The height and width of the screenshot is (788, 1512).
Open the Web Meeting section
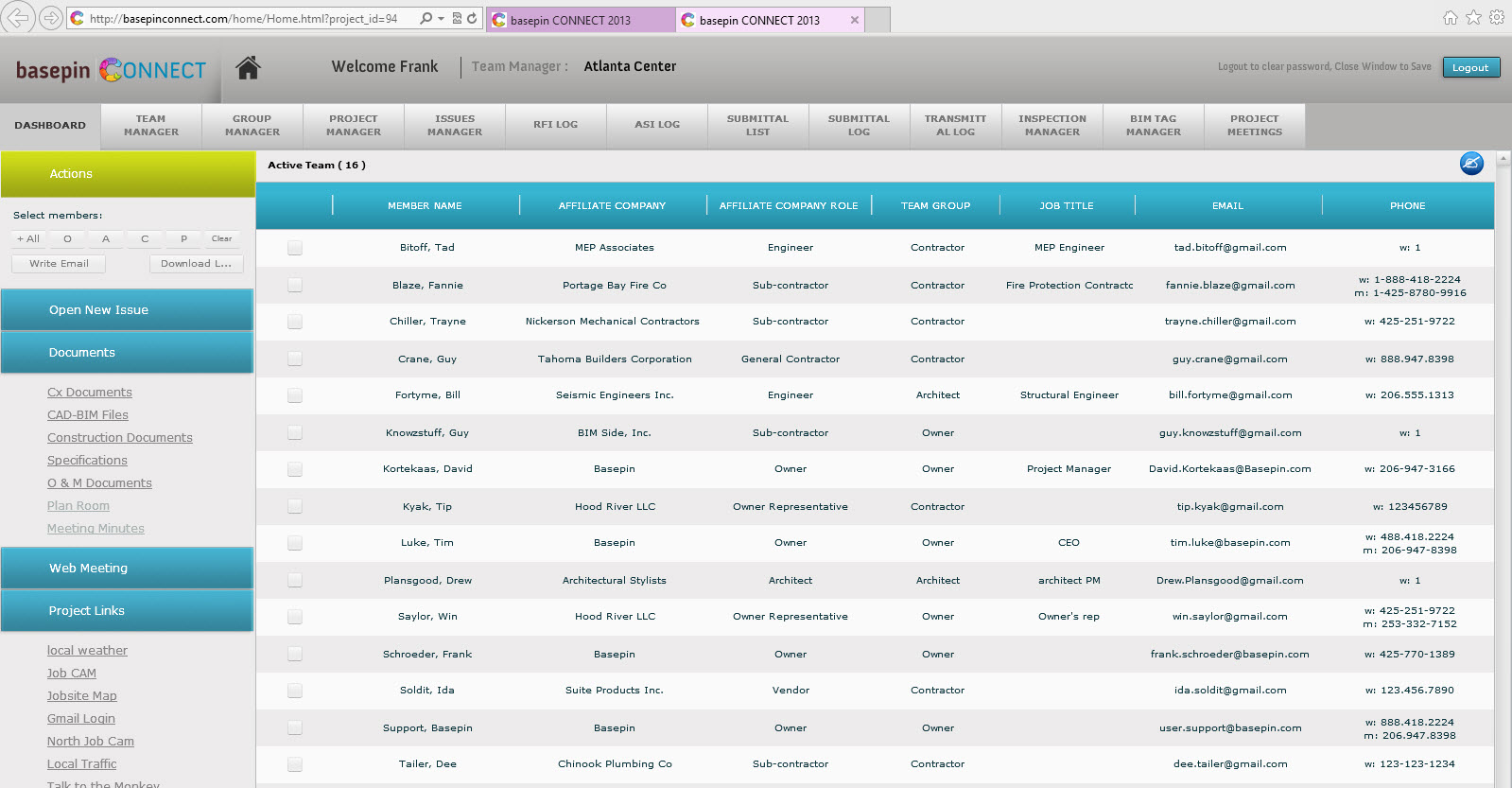click(x=127, y=569)
